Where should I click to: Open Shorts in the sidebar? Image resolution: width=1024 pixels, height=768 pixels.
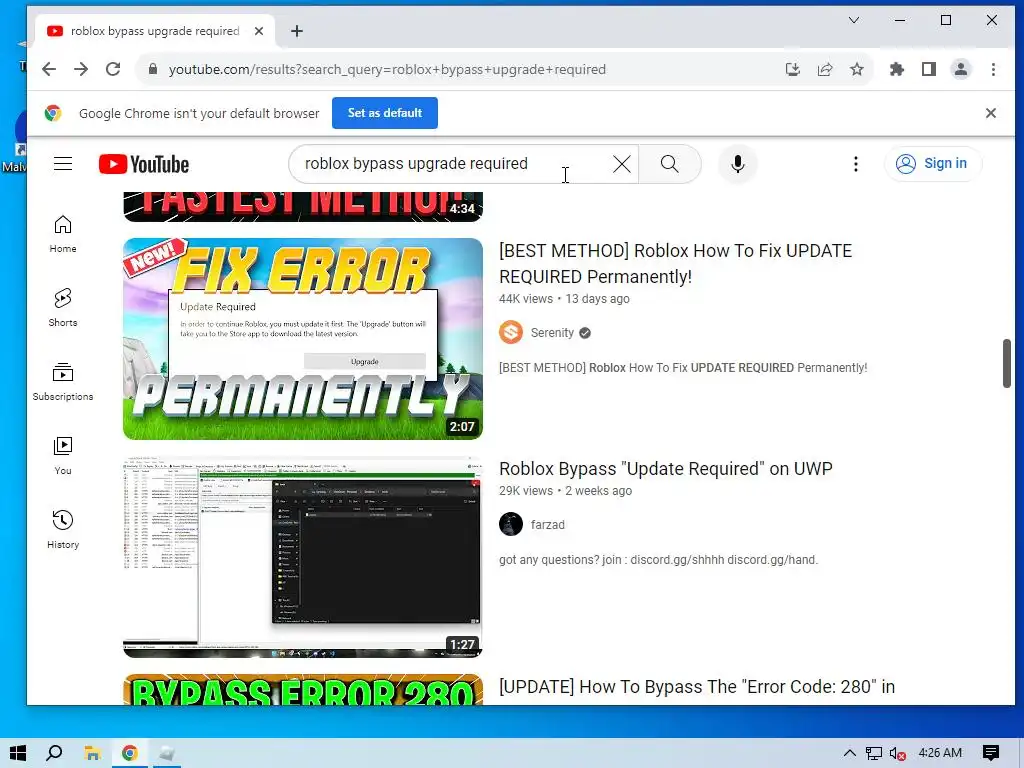point(63,308)
